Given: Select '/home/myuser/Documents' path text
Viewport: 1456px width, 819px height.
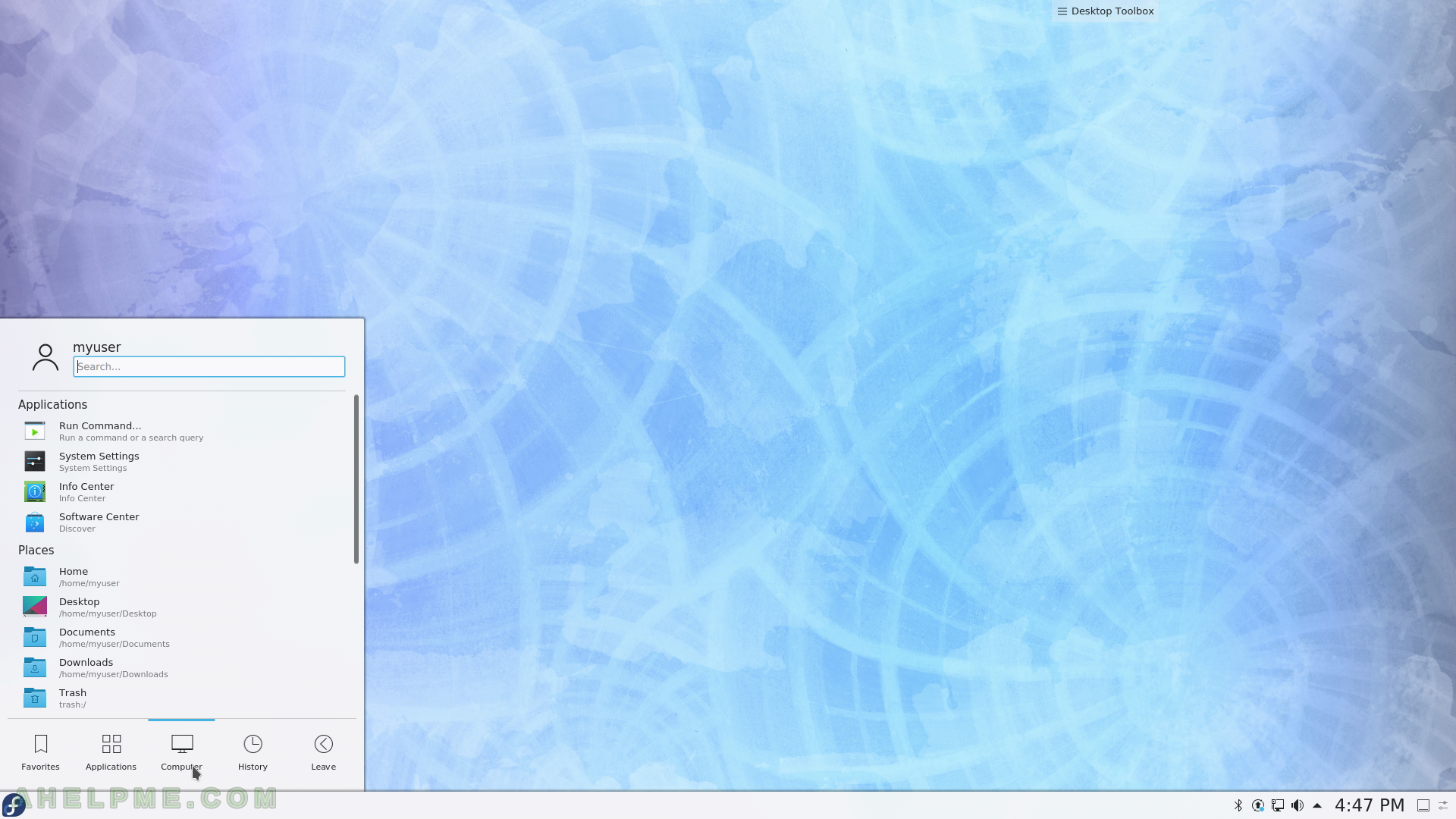Looking at the screenshot, I should [x=115, y=644].
